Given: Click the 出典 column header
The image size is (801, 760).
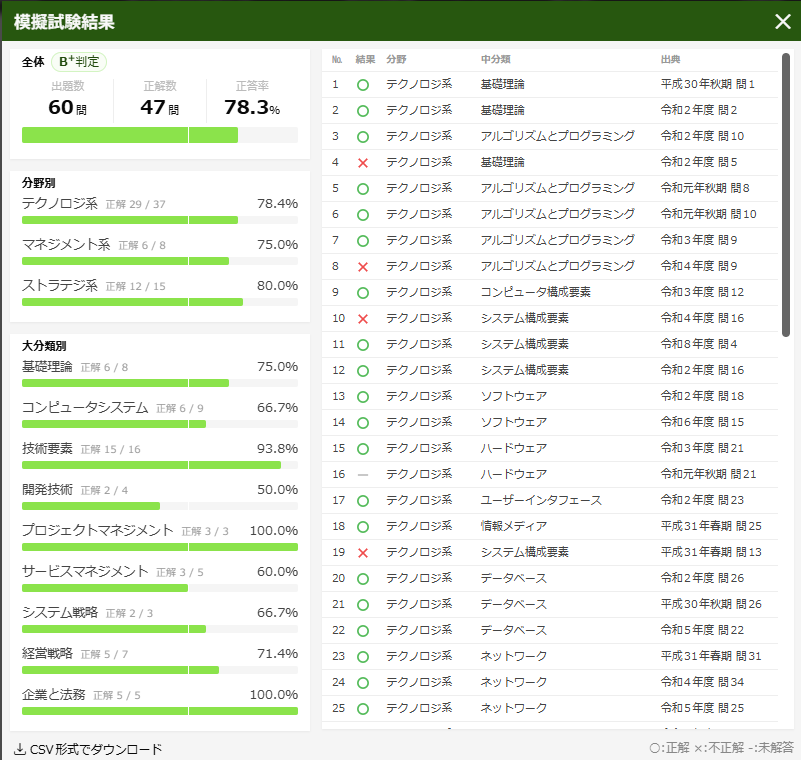Looking at the screenshot, I should tap(670, 59).
